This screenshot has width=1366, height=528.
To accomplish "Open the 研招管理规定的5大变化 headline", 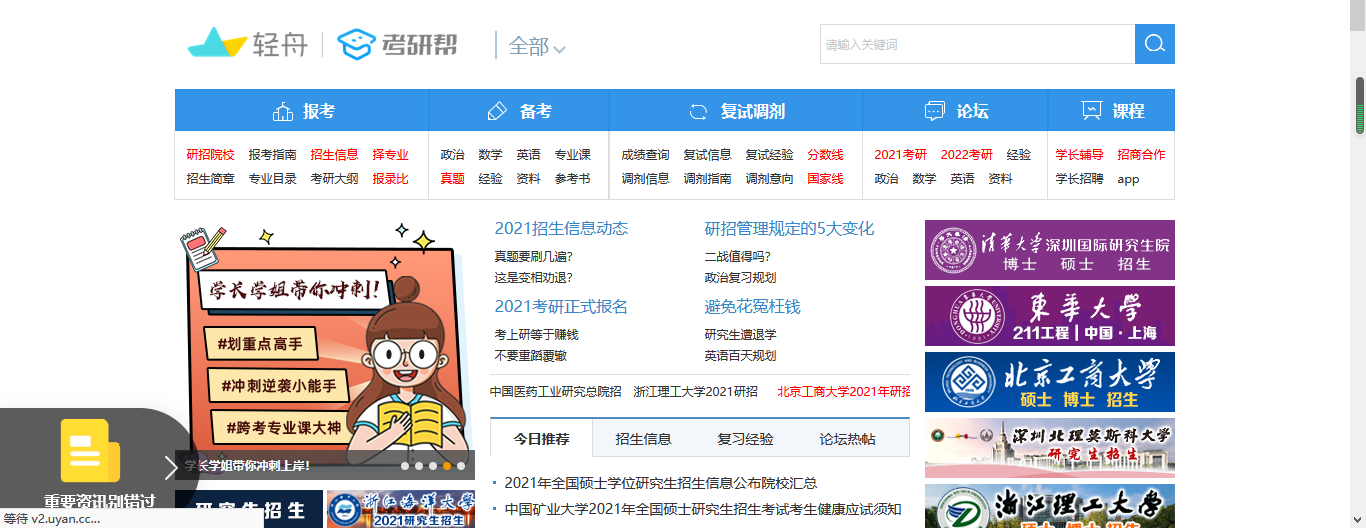I will point(789,228).
